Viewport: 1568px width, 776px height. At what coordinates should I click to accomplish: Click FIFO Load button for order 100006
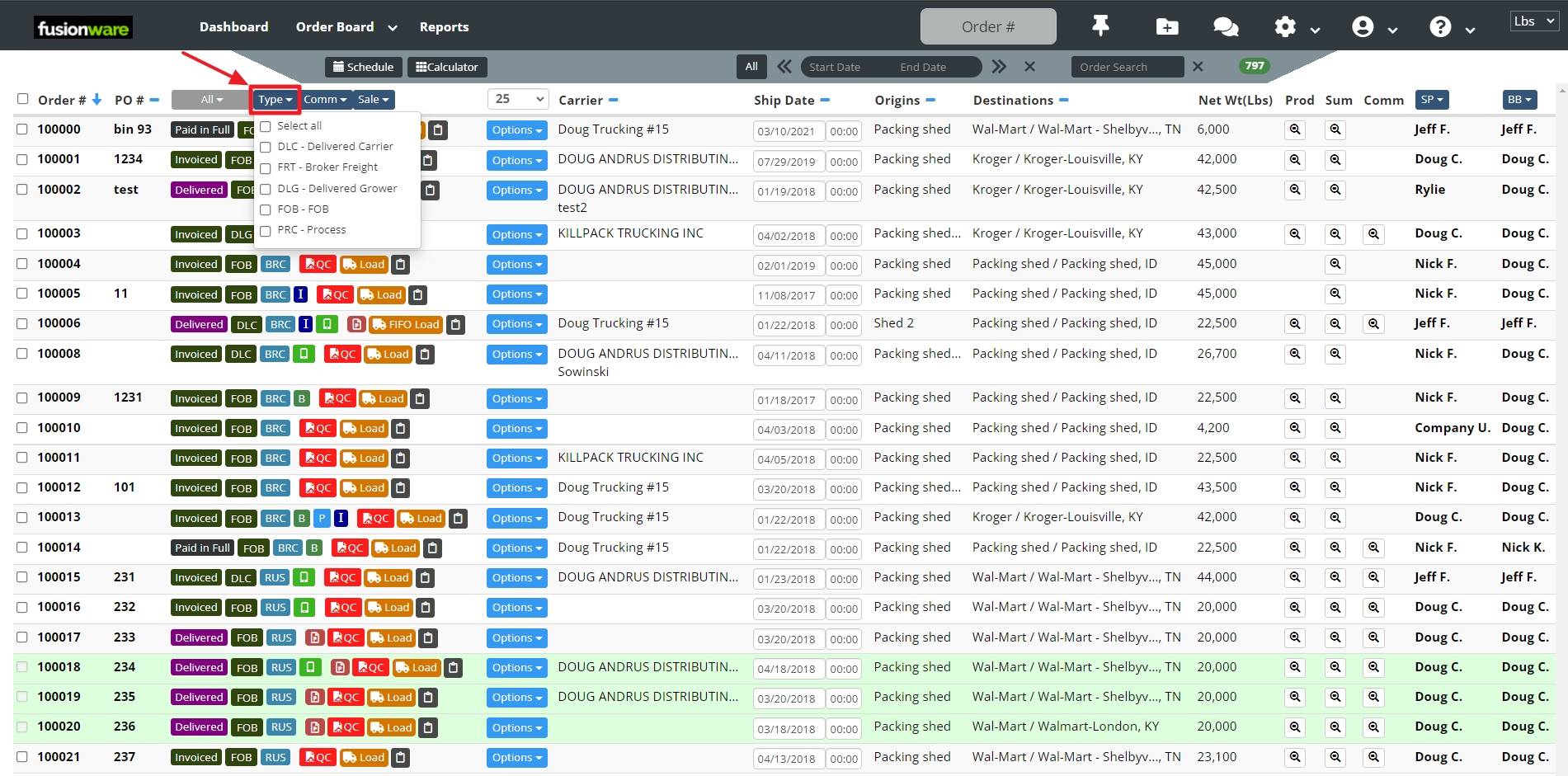coord(406,325)
